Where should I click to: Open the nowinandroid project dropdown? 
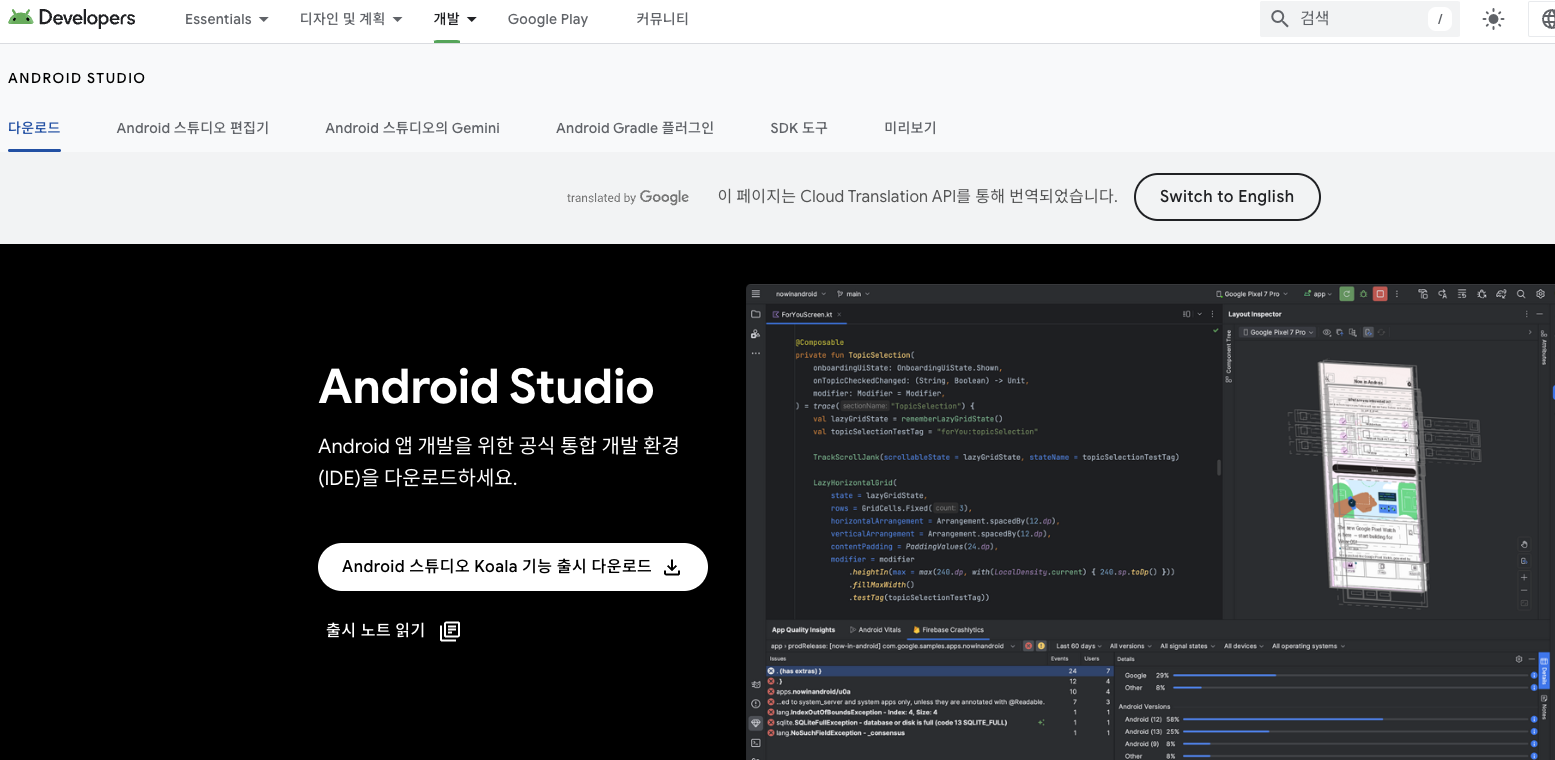point(801,294)
